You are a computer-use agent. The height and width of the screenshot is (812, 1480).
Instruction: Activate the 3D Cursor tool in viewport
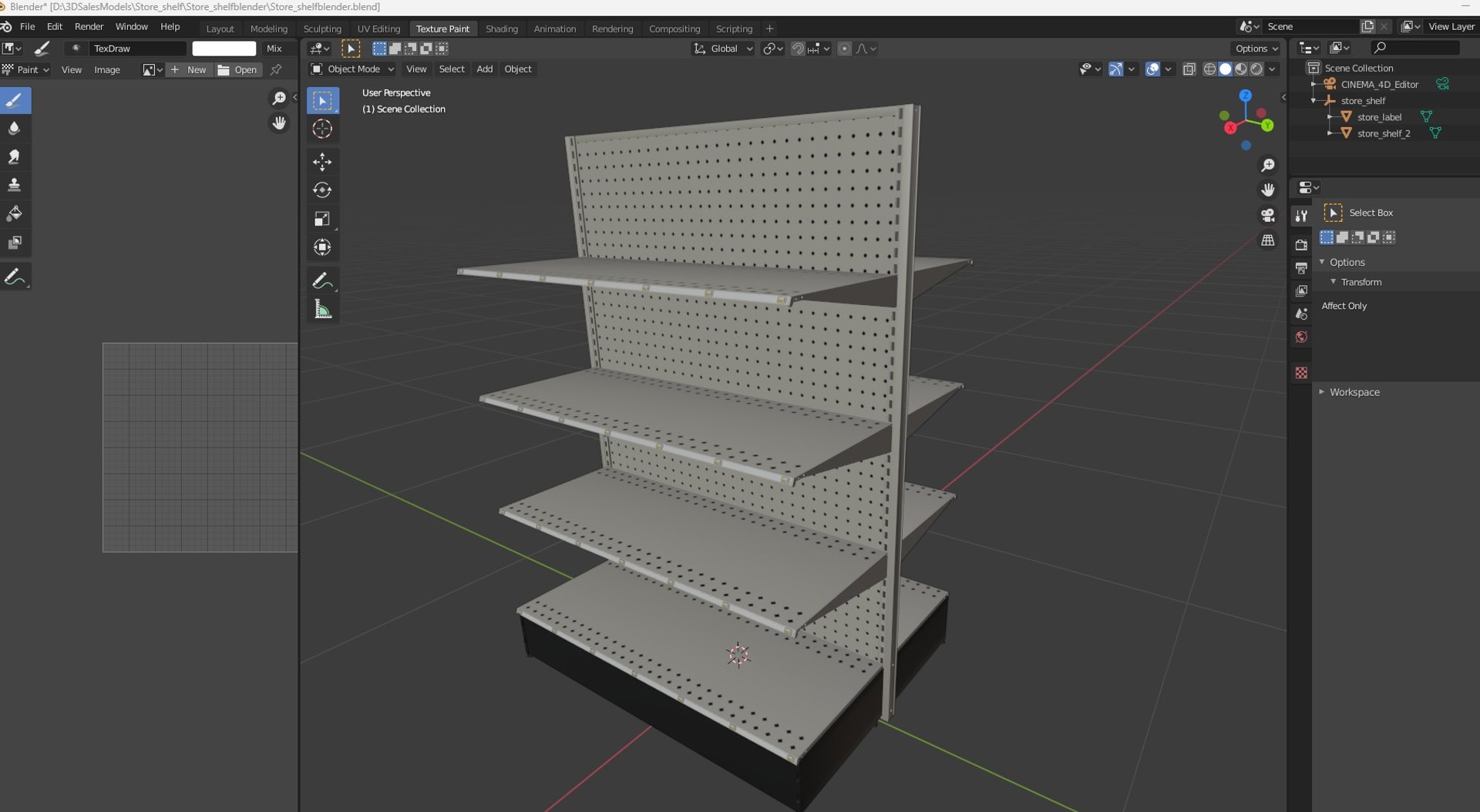point(322,129)
